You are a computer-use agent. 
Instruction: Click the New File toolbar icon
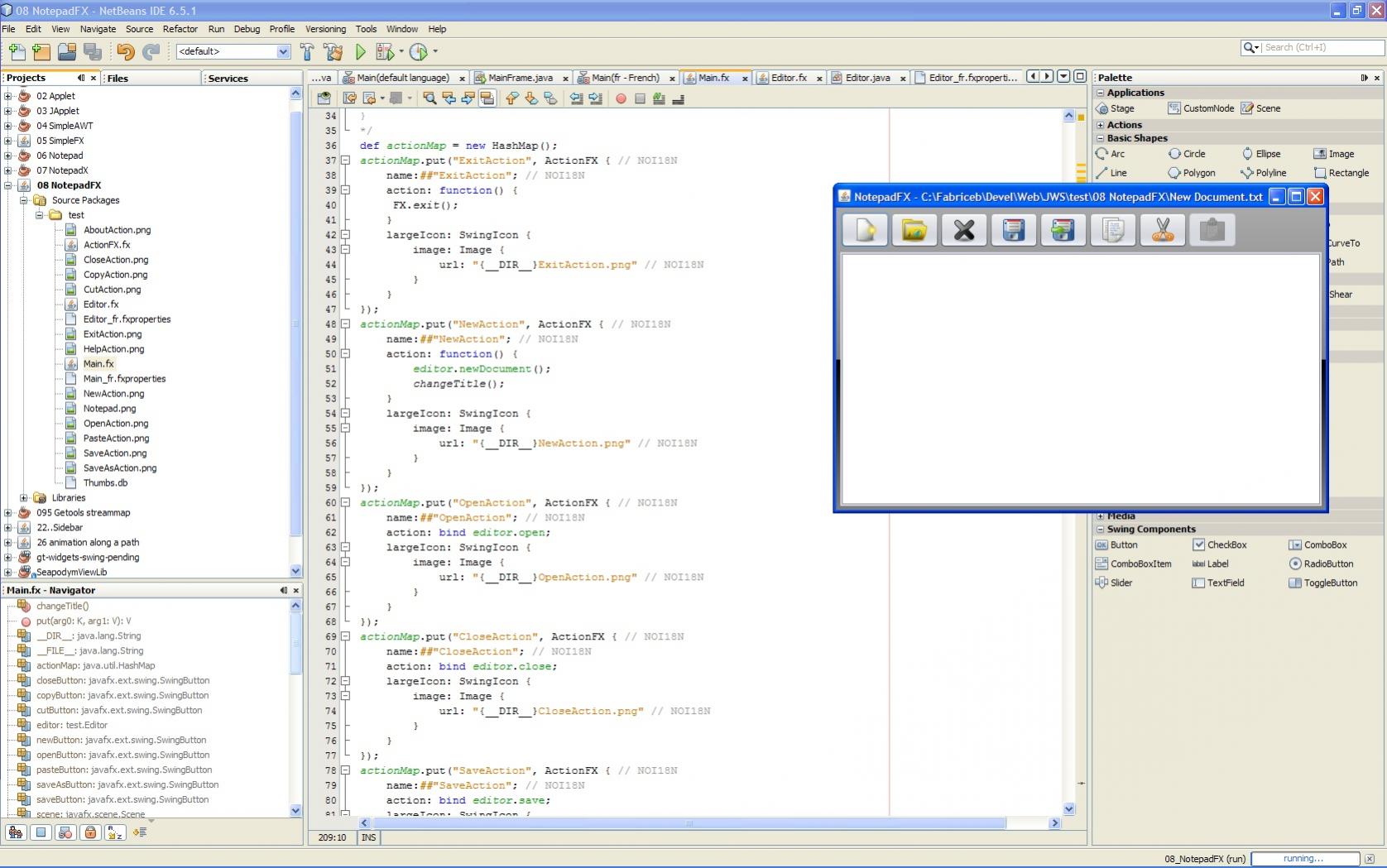click(16, 51)
